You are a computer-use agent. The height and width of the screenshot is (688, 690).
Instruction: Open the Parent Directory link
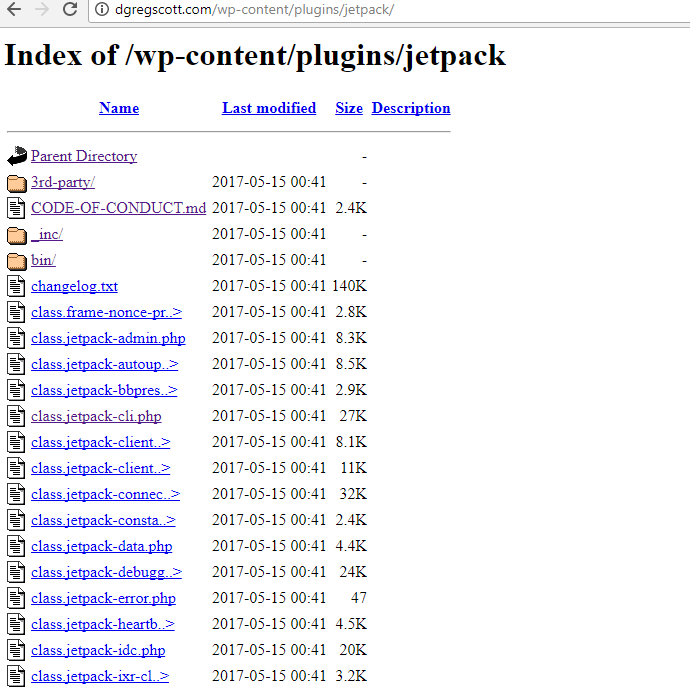pos(84,156)
